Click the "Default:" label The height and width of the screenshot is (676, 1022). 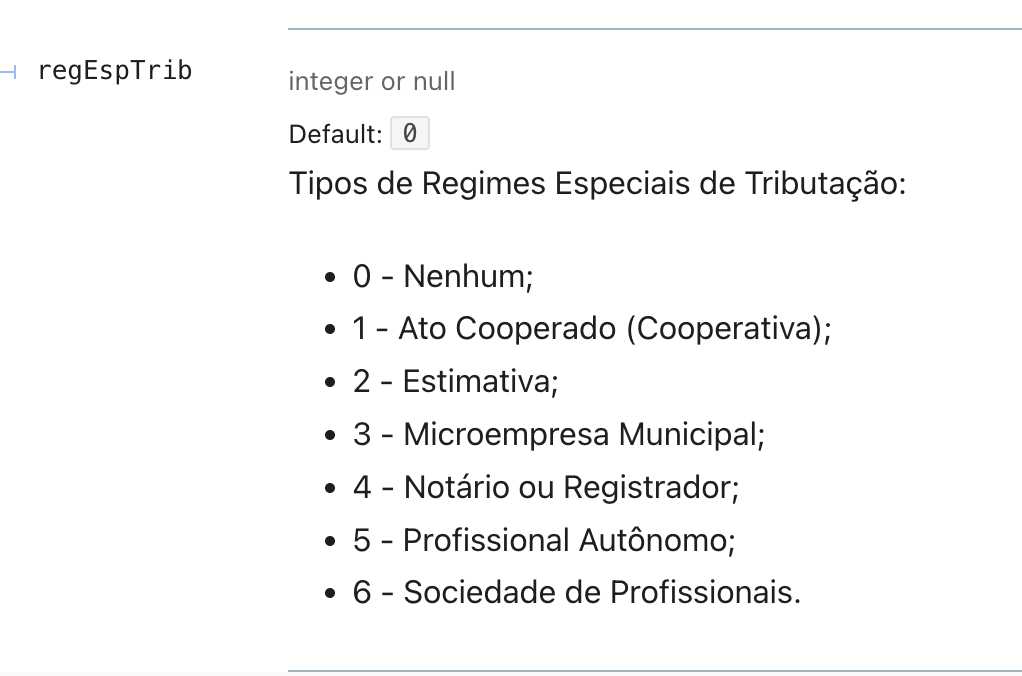[x=335, y=134]
